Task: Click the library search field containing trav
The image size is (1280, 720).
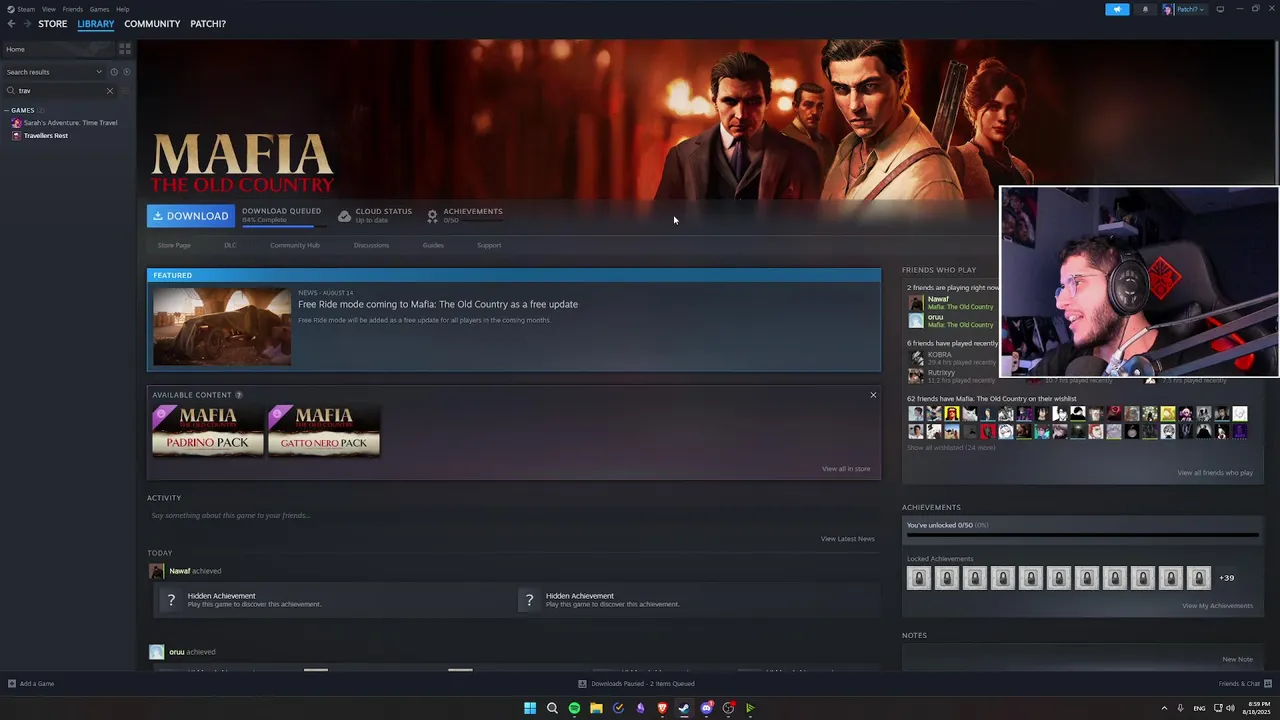Action: [x=60, y=91]
